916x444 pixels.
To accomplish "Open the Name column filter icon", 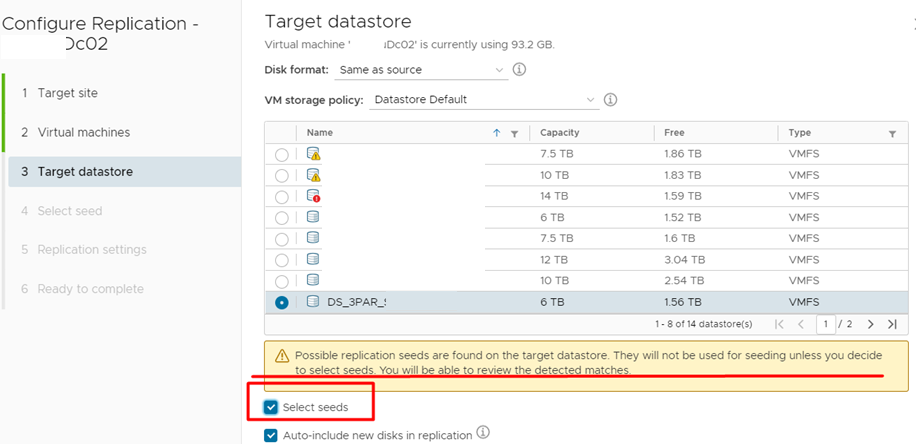I will coord(514,133).
